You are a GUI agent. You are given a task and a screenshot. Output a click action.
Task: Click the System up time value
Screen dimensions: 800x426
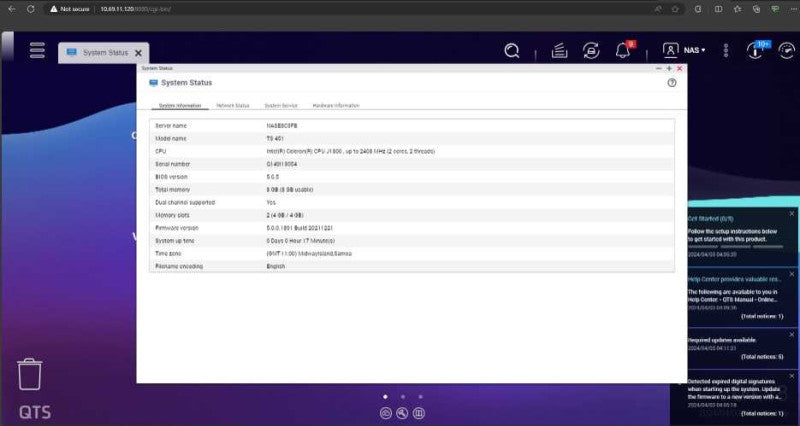tap(301, 241)
